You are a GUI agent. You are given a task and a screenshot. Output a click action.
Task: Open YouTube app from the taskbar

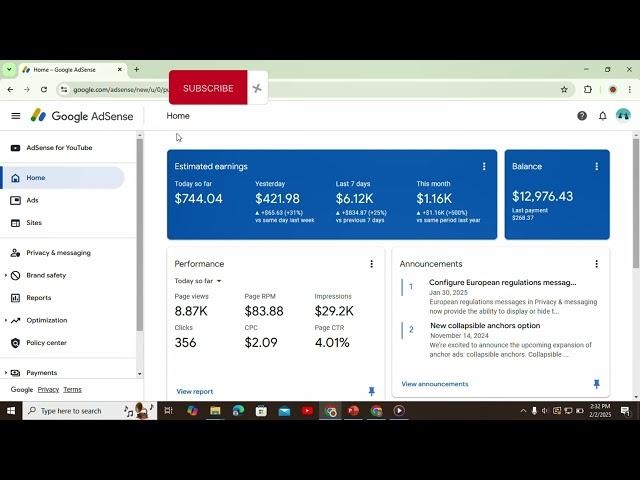307,411
